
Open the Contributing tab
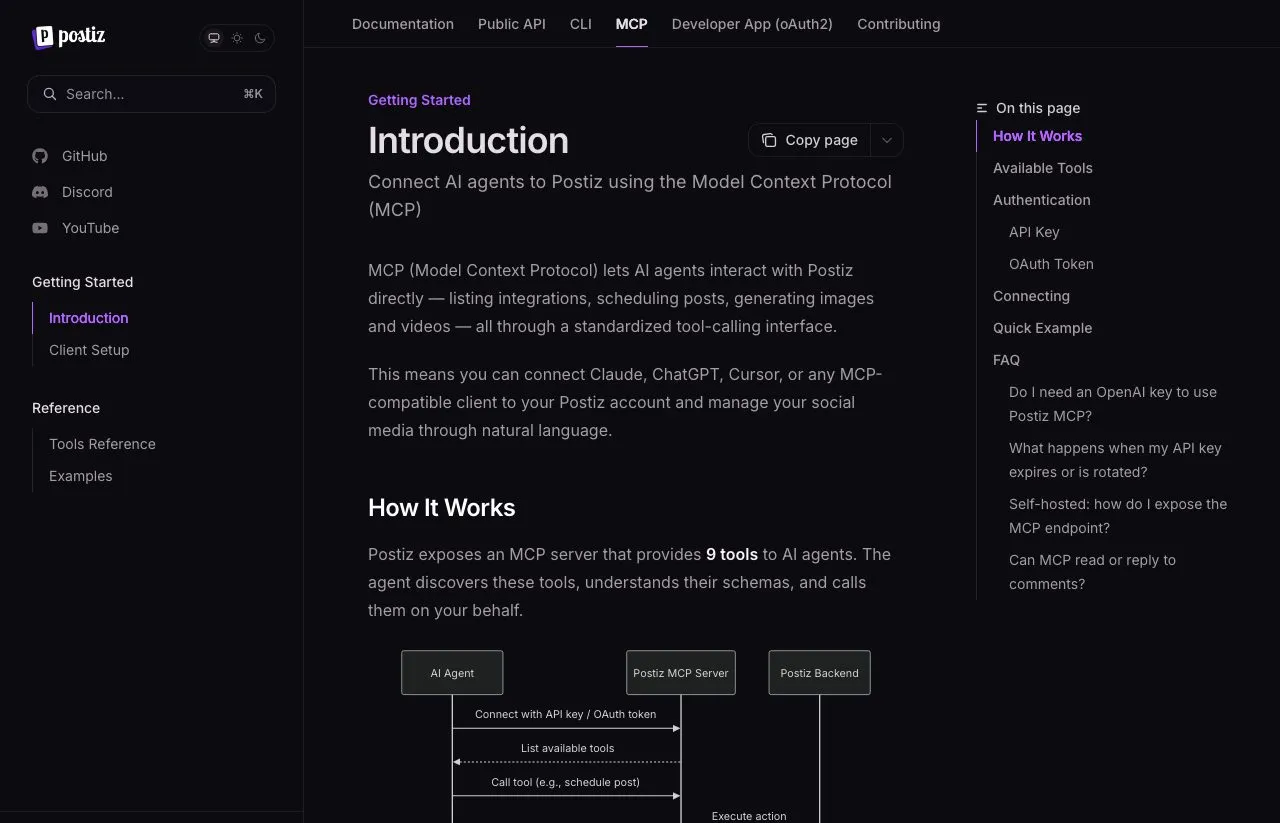point(899,24)
